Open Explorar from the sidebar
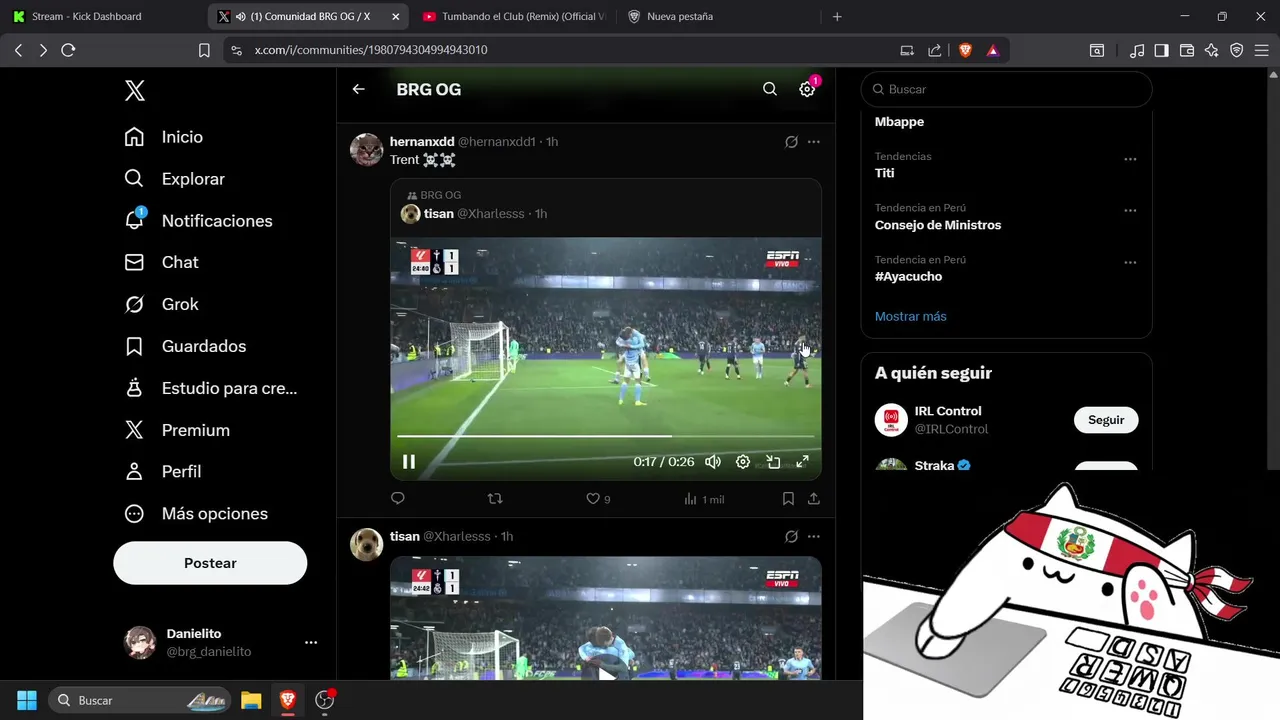The image size is (1280, 720). coord(174,179)
